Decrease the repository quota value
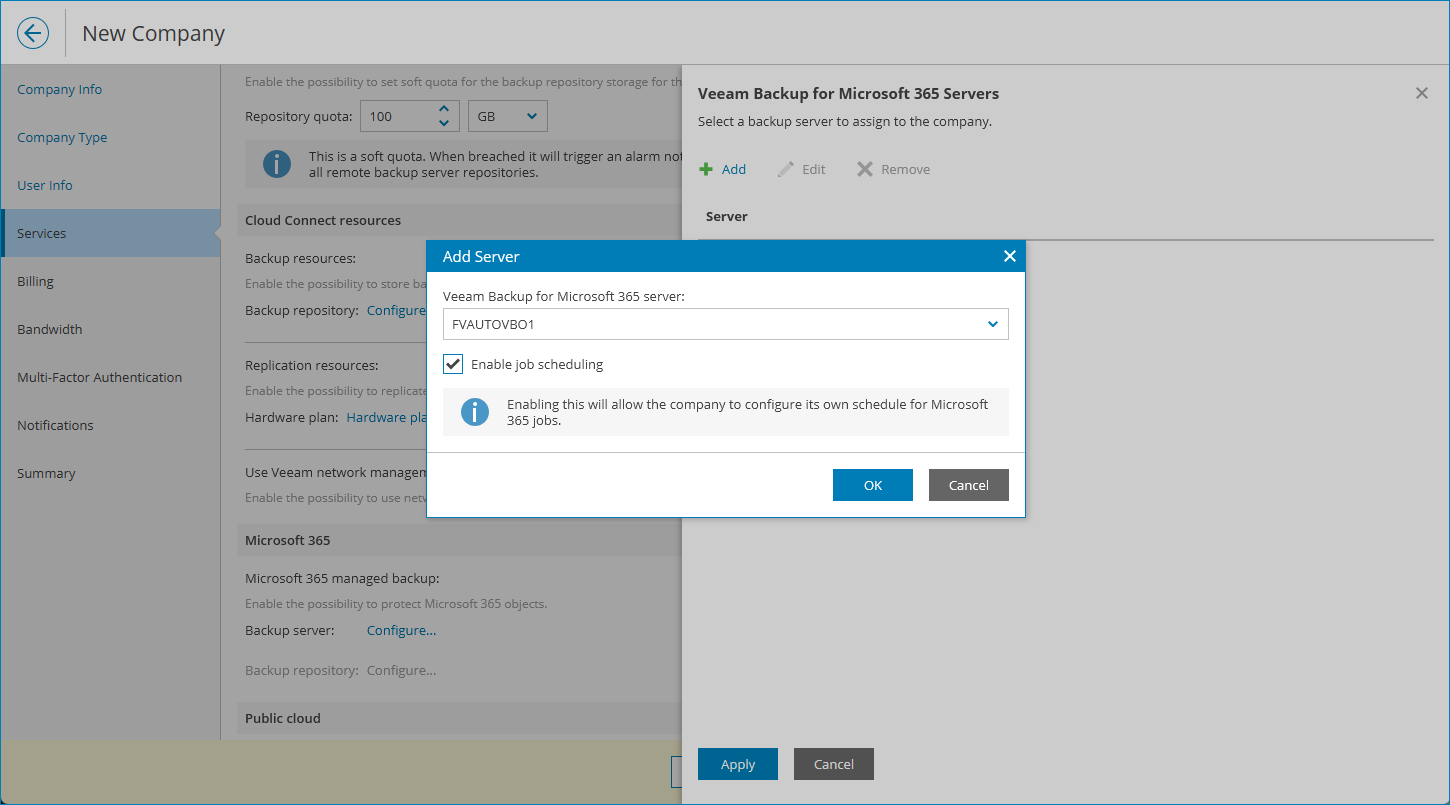 pos(444,123)
